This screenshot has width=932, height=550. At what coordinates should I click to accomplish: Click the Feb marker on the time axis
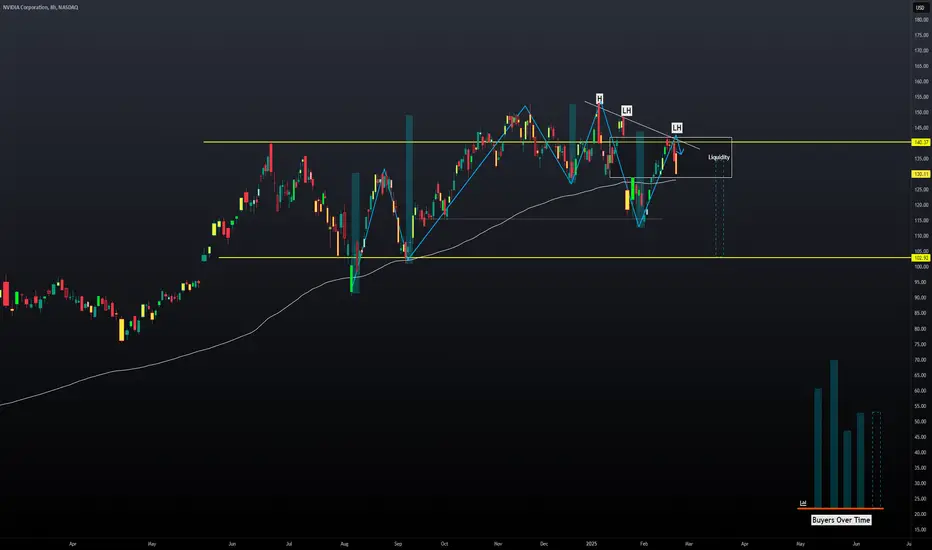tap(644, 543)
